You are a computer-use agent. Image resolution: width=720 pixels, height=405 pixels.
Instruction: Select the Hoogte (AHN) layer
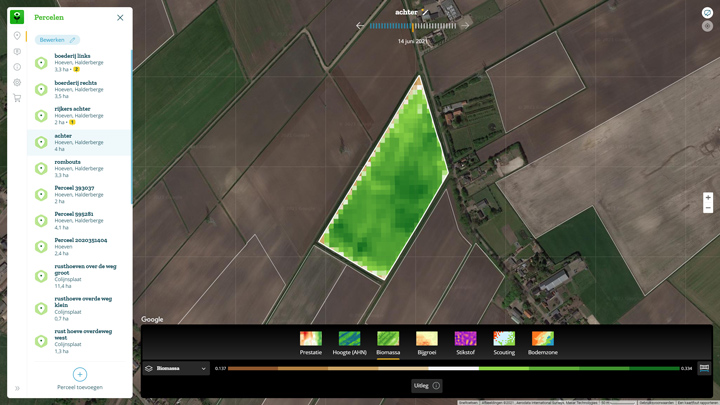coord(349,343)
